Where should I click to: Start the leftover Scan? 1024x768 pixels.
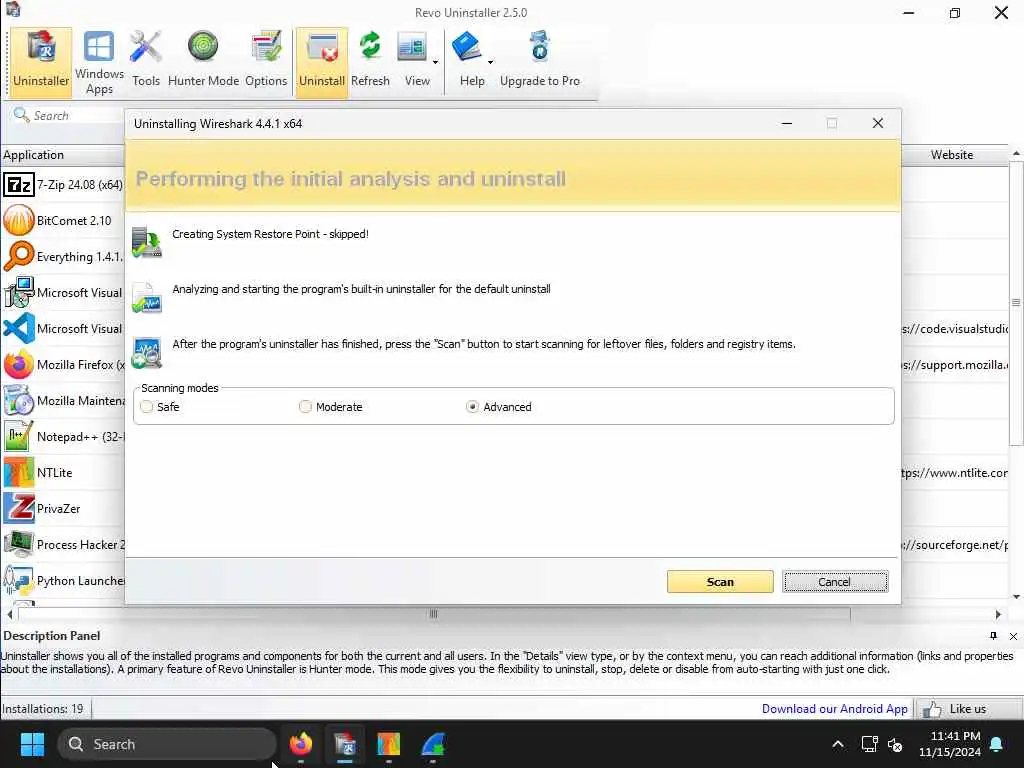point(720,582)
